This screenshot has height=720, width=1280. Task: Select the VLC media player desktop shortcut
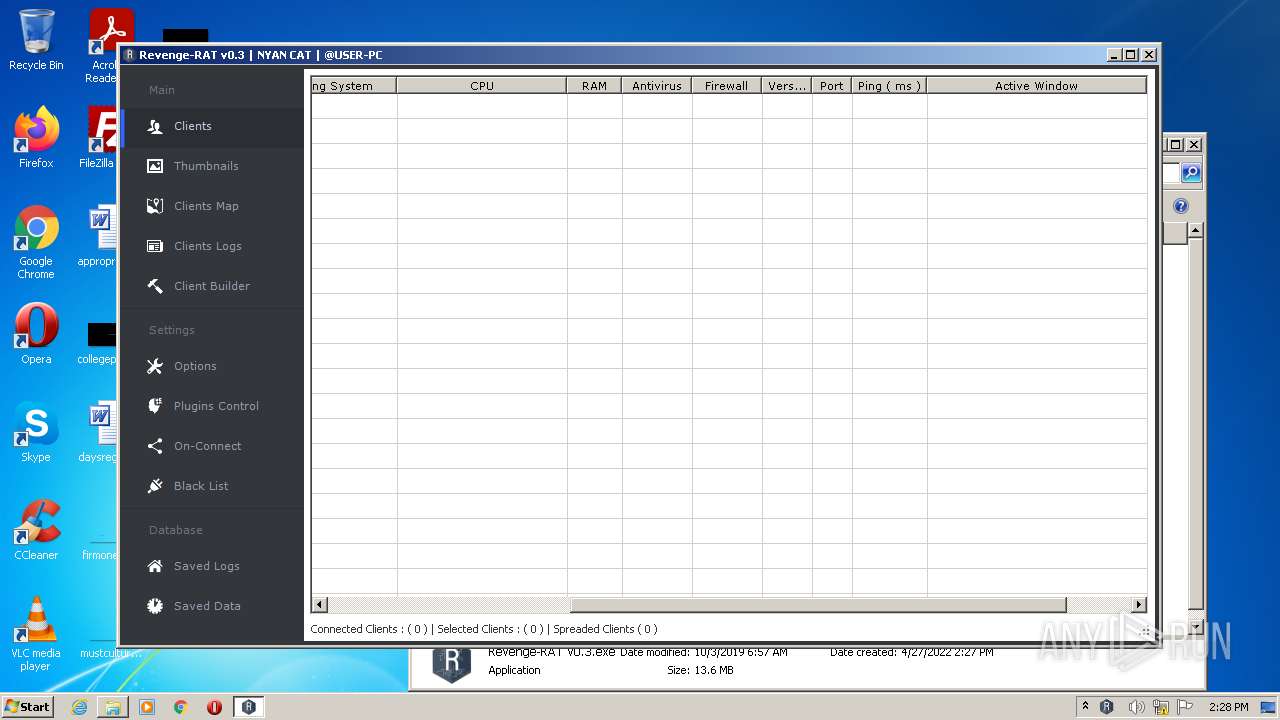tap(36, 634)
